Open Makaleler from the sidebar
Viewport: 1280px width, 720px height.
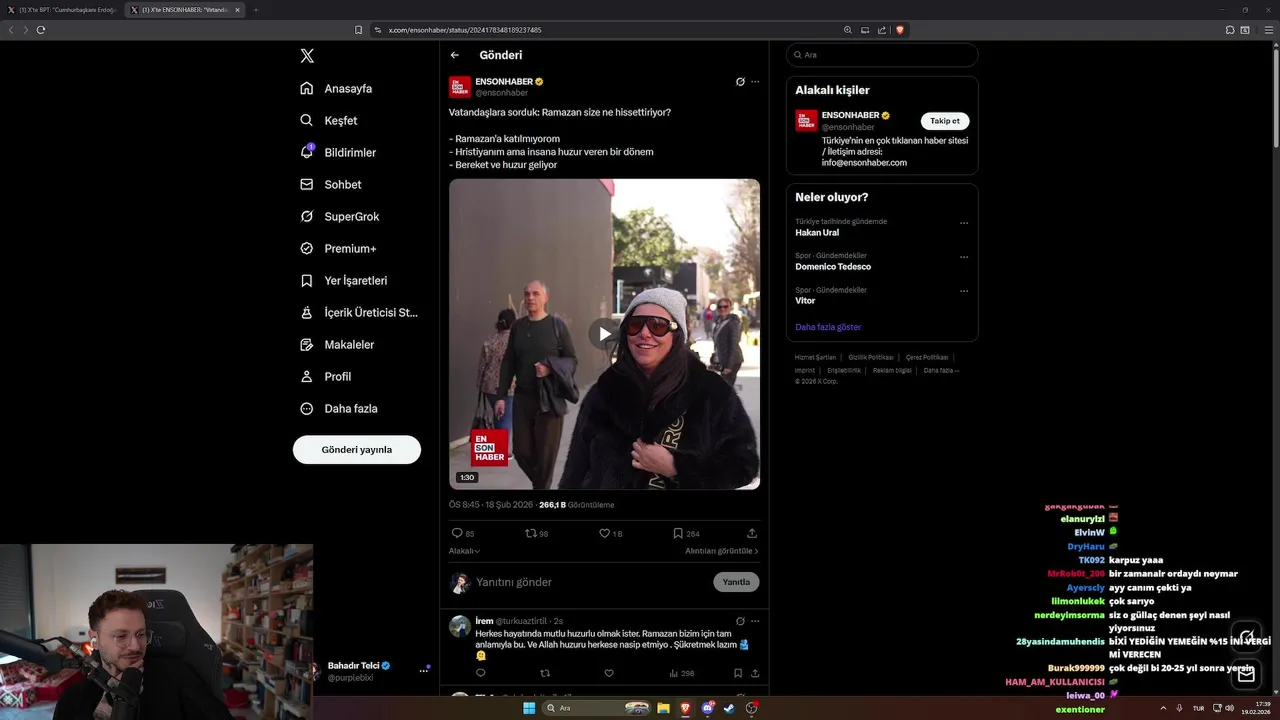point(336,344)
